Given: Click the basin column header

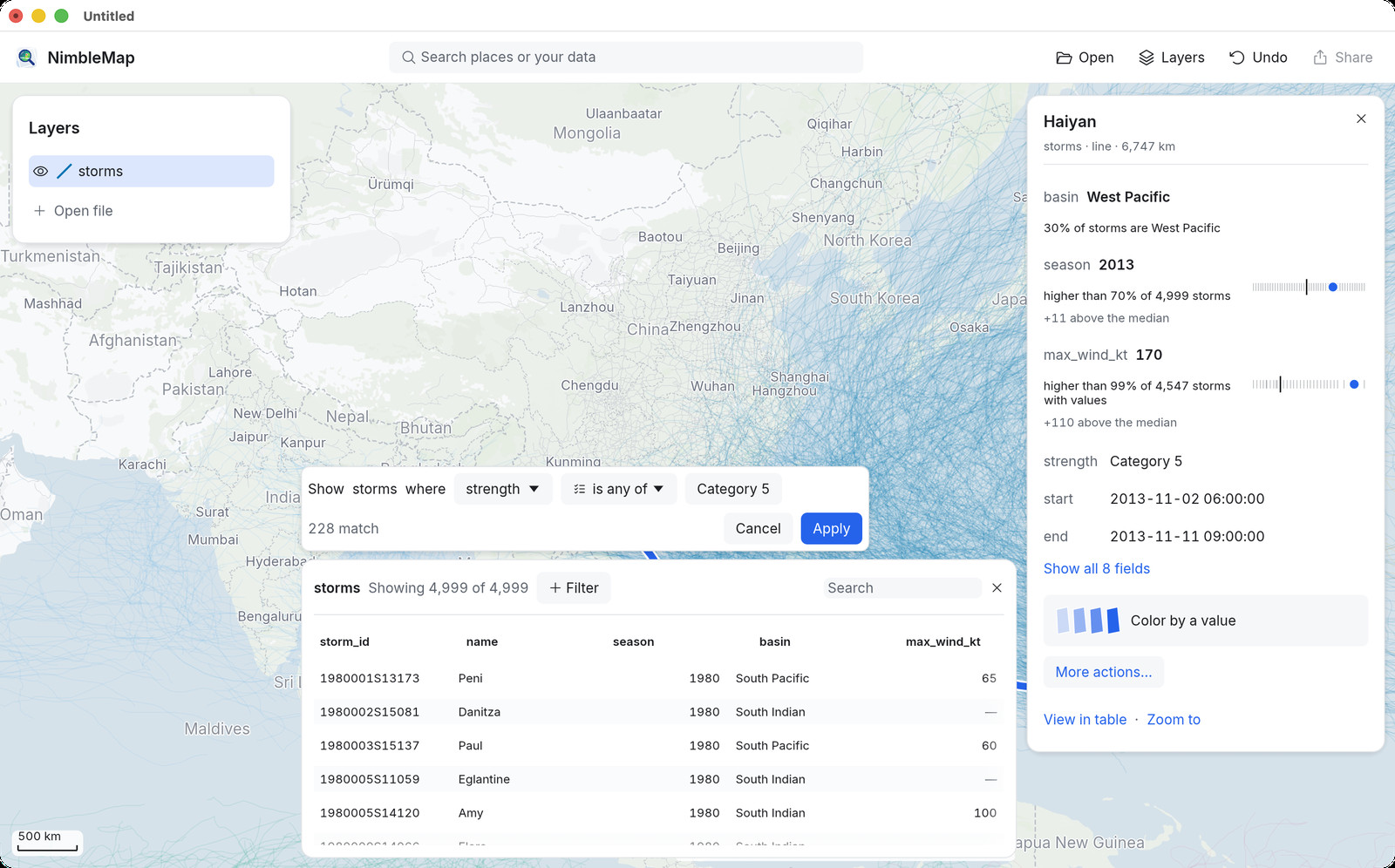Looking at the screenshot, I should tap(774, 641).
